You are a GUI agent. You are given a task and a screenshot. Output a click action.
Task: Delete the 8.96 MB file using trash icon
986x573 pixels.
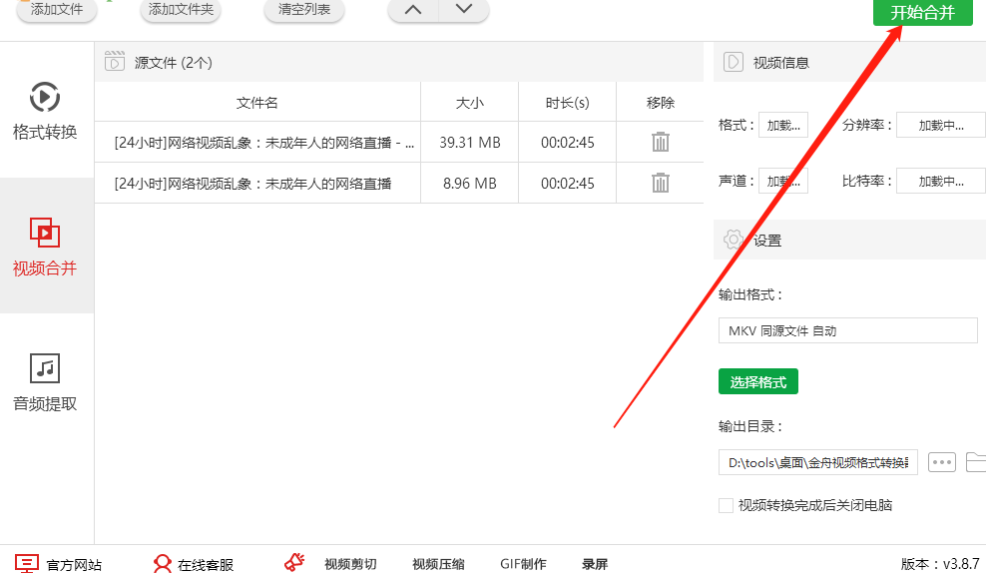(660, 183)
